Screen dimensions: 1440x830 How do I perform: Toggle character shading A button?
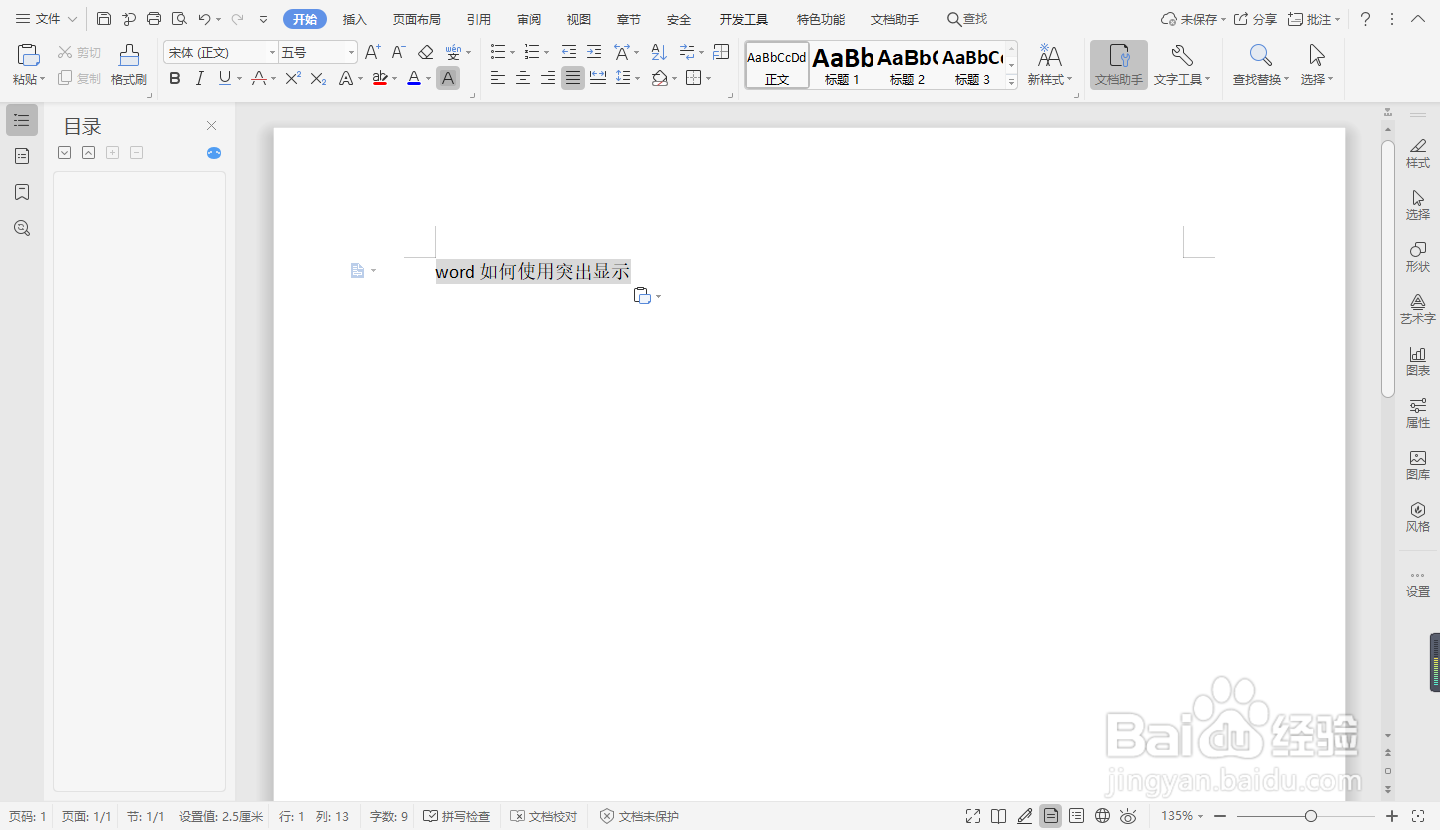coord(448,78)
